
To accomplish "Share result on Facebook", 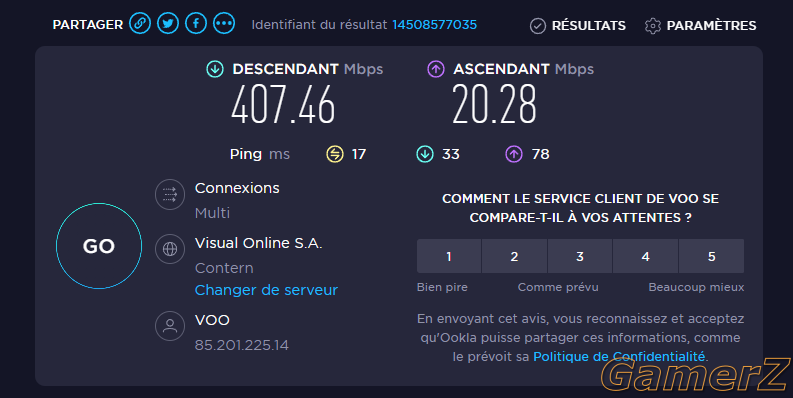I will coord(196,24).
